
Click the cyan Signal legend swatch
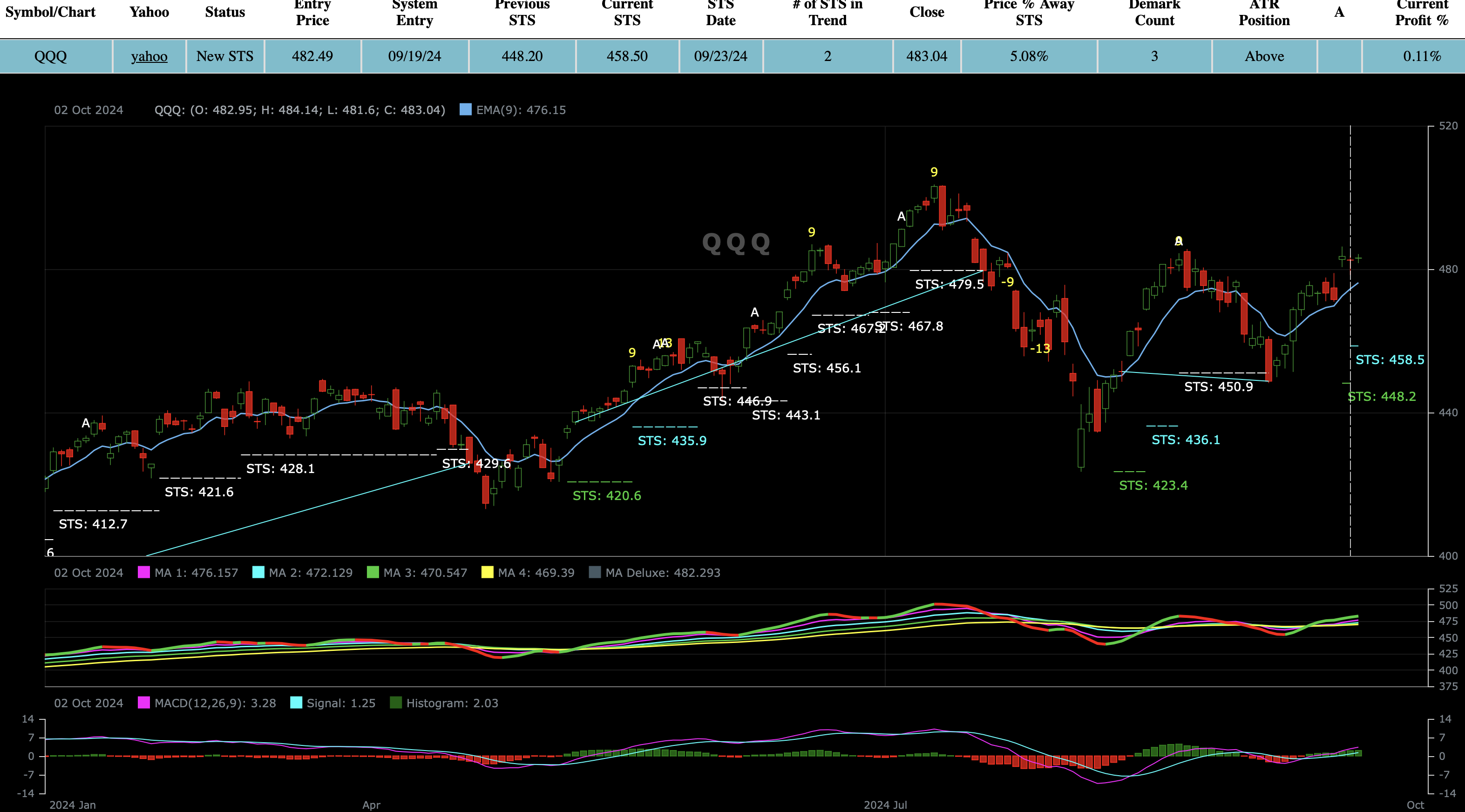coord(296,703)
